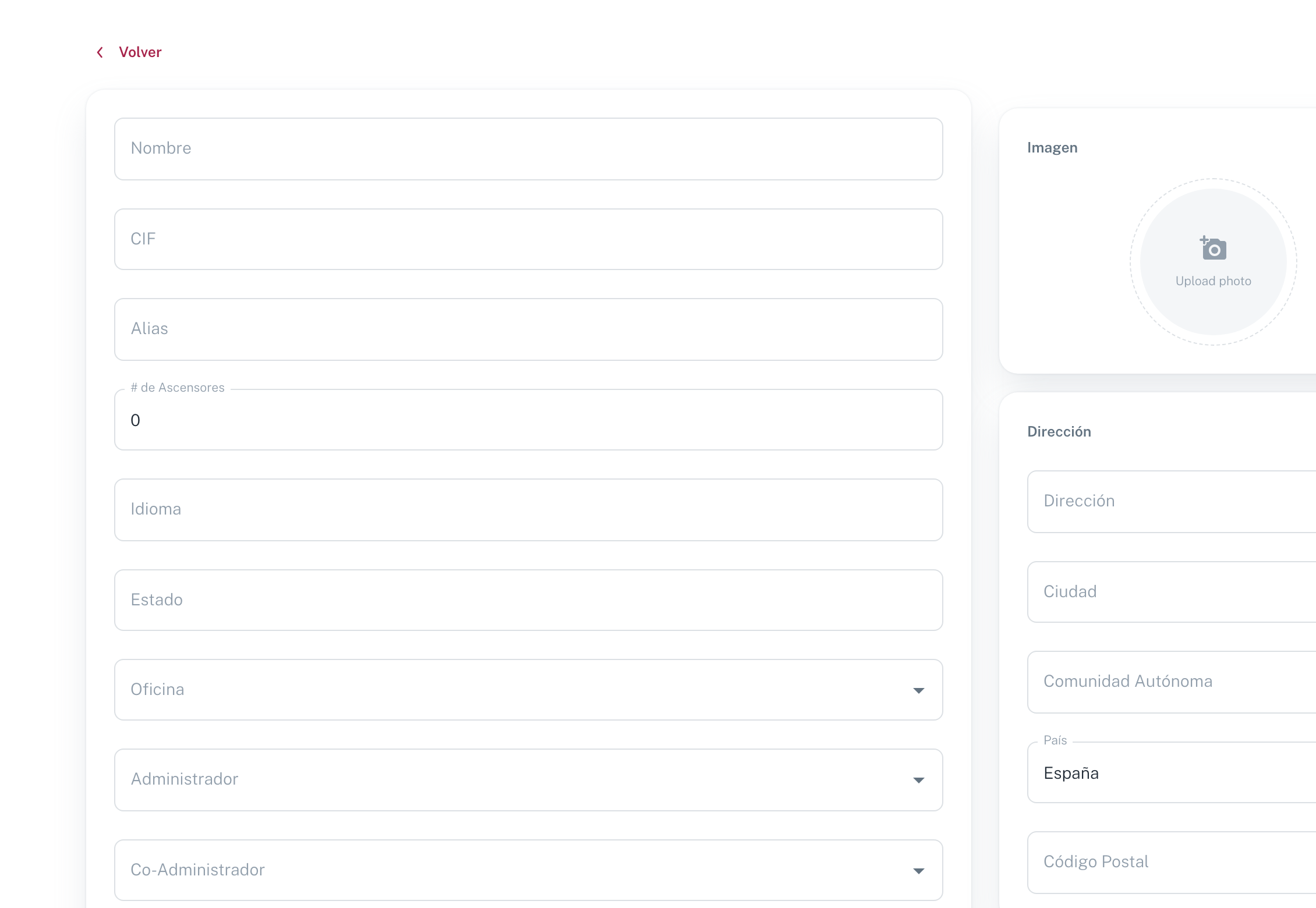Click the Imagen section heading
The height and width of the screenshot is (908, 1316).
[x=1052, y=148]
